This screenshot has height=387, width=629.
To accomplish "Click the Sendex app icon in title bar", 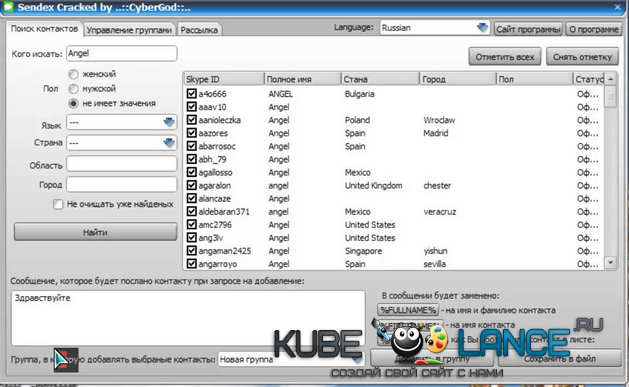I will point(8,6).
